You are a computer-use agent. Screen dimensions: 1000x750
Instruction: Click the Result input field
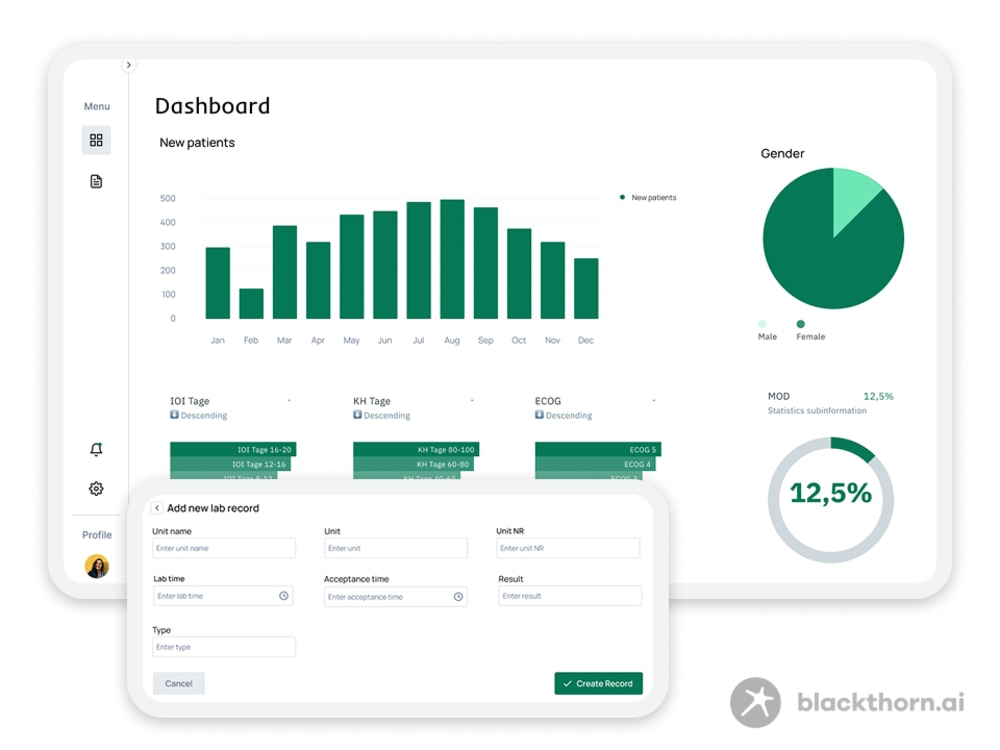click(x=570, y=596)
